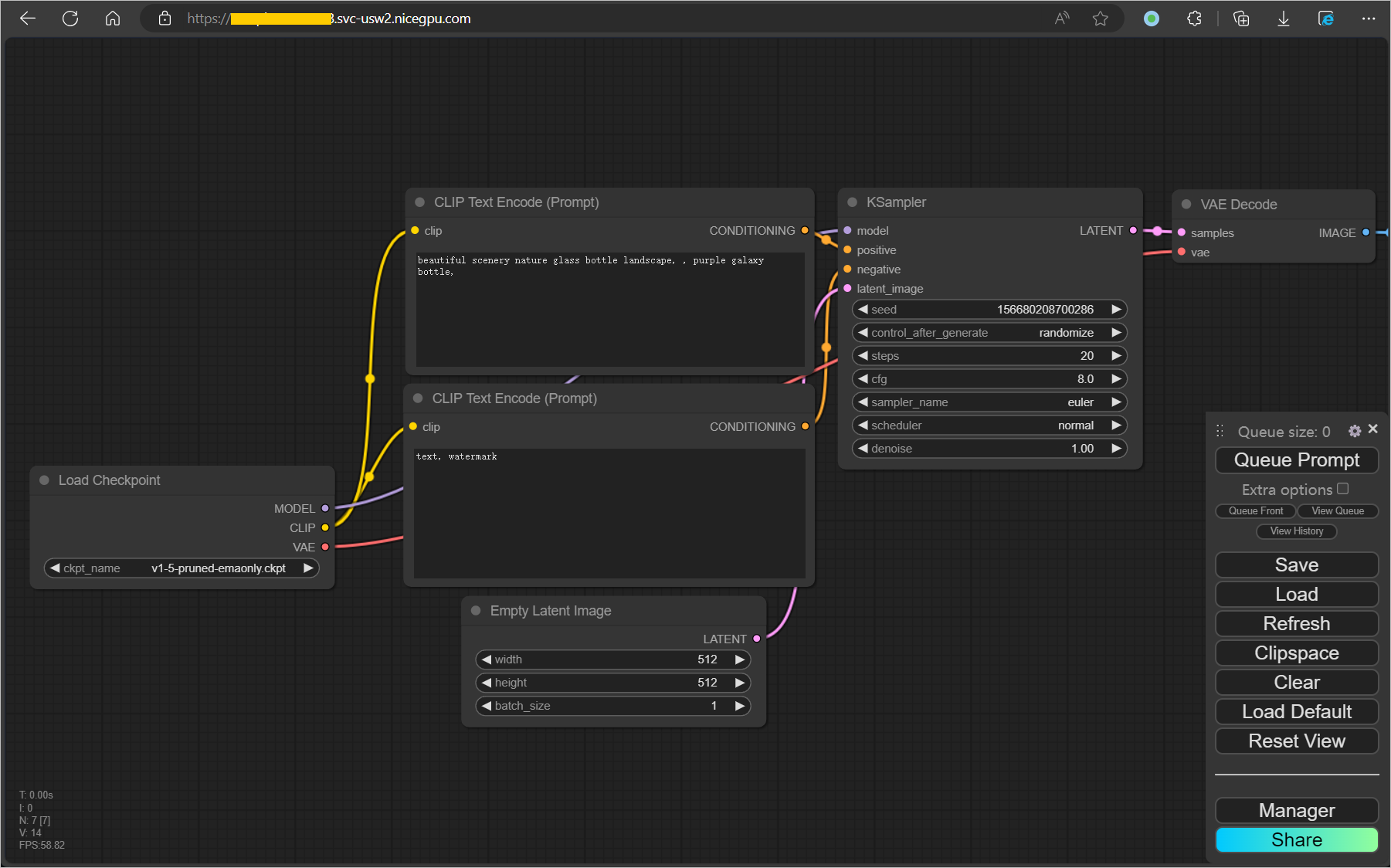The image size is (1391, 868).
Task: Add page to favorites star
Action: coord(1101,19)
